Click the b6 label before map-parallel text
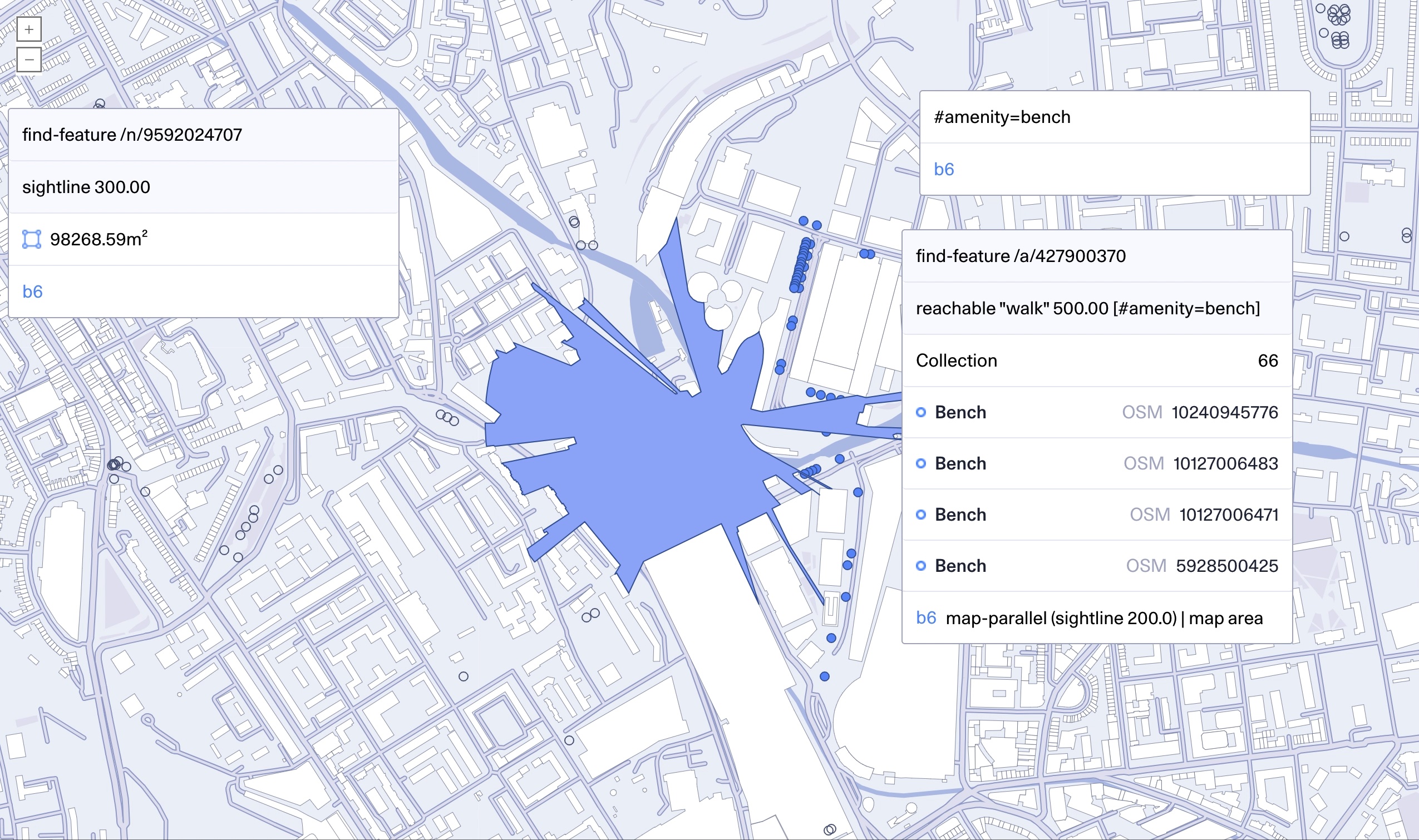Screen dimensions: 1419x840 pyautogui.click(x=926, y=617)
